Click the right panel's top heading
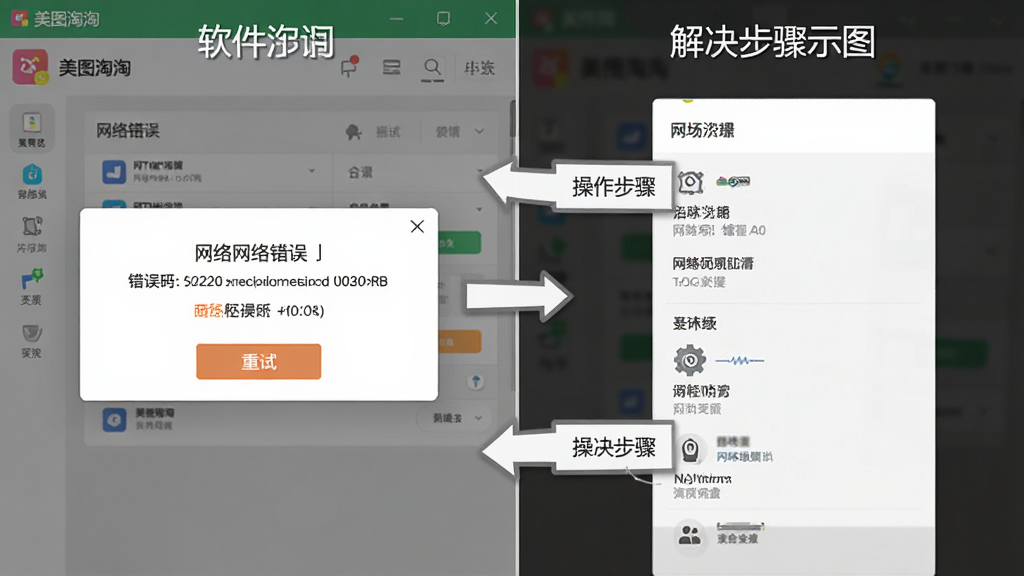The width and height of the screenshot is (1024, 576). (x=703, y=131)
